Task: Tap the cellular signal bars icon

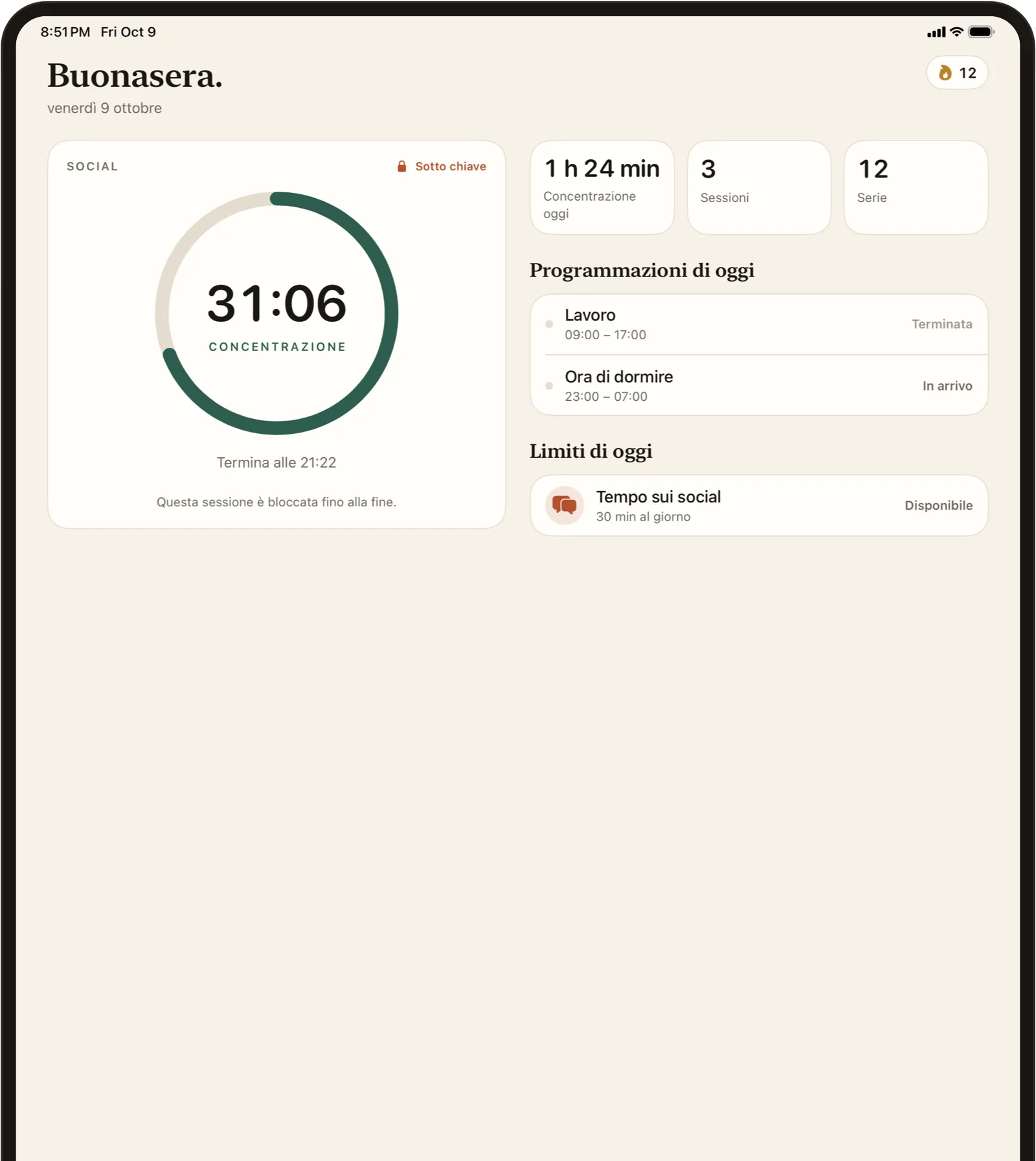Action: click(x=936, y=32)
